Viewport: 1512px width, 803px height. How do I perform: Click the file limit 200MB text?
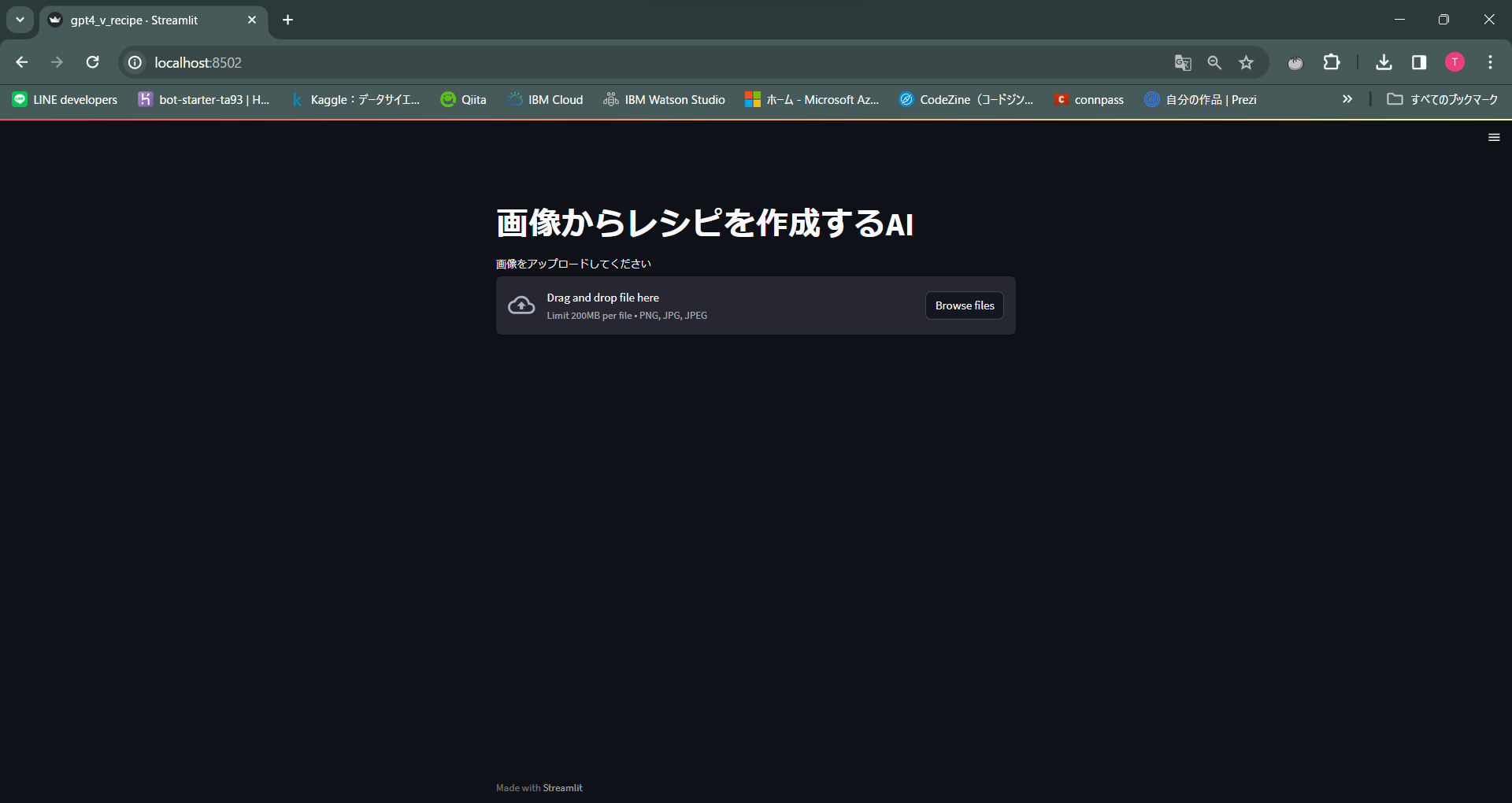(627, 316)
